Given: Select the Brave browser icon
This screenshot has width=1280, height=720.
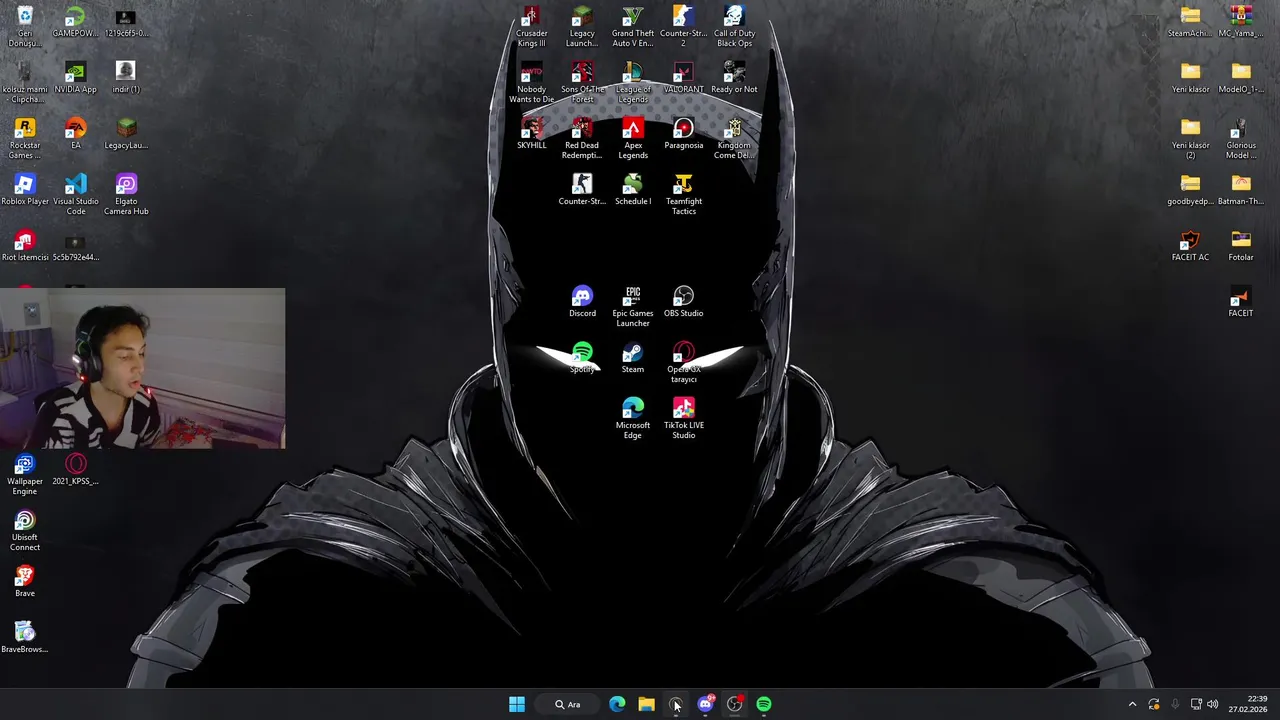Looking at the screenshot, I should pyautogui.click(x=25, y=582).
